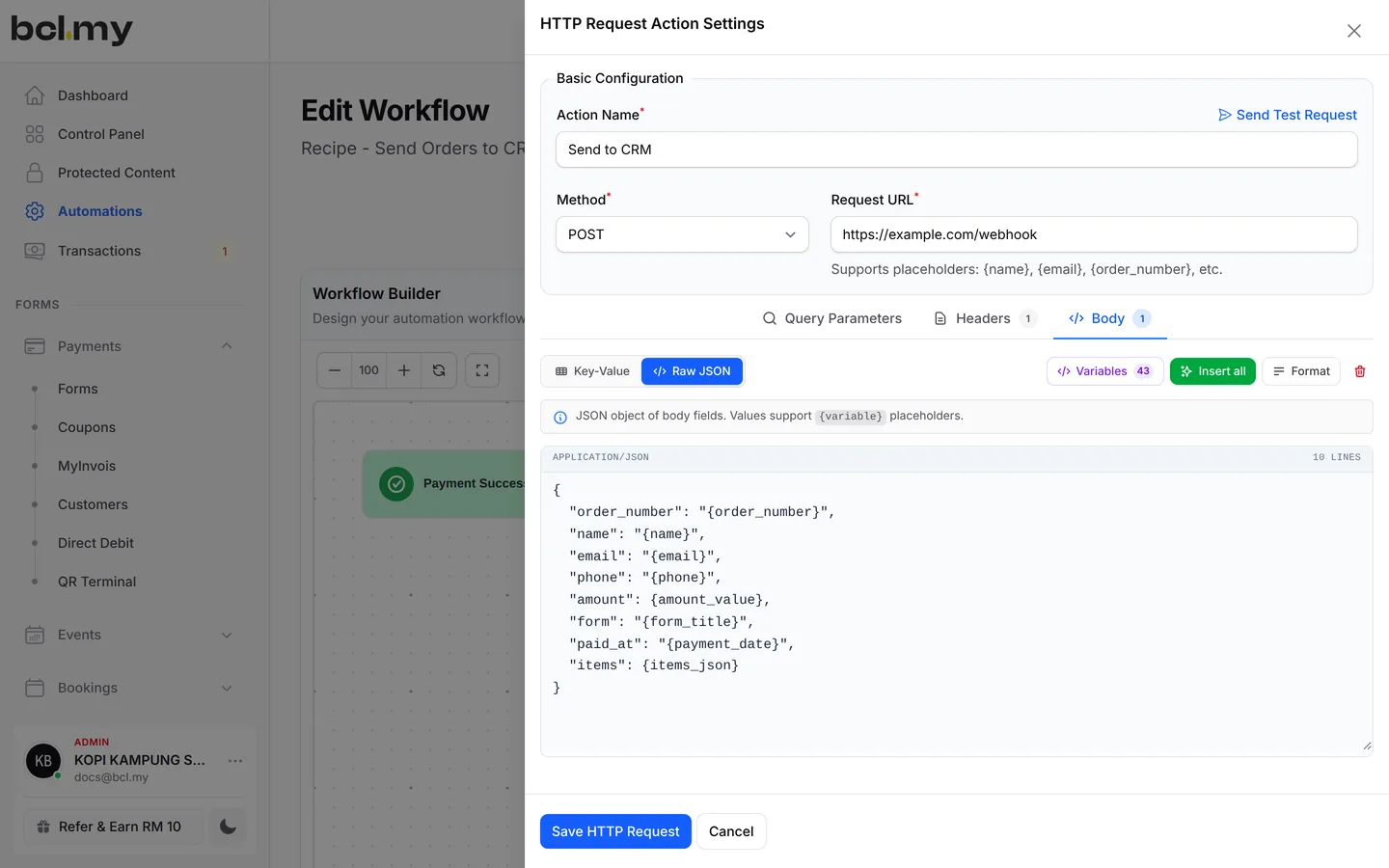Viewport: 1389px width, 868px height.
Task: Select the Body tab
Action: coord(1109,318)
